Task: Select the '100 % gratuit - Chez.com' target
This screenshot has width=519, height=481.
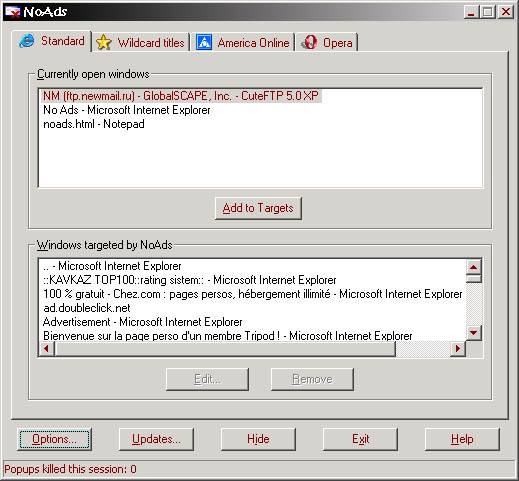Action: pos(253,294)
